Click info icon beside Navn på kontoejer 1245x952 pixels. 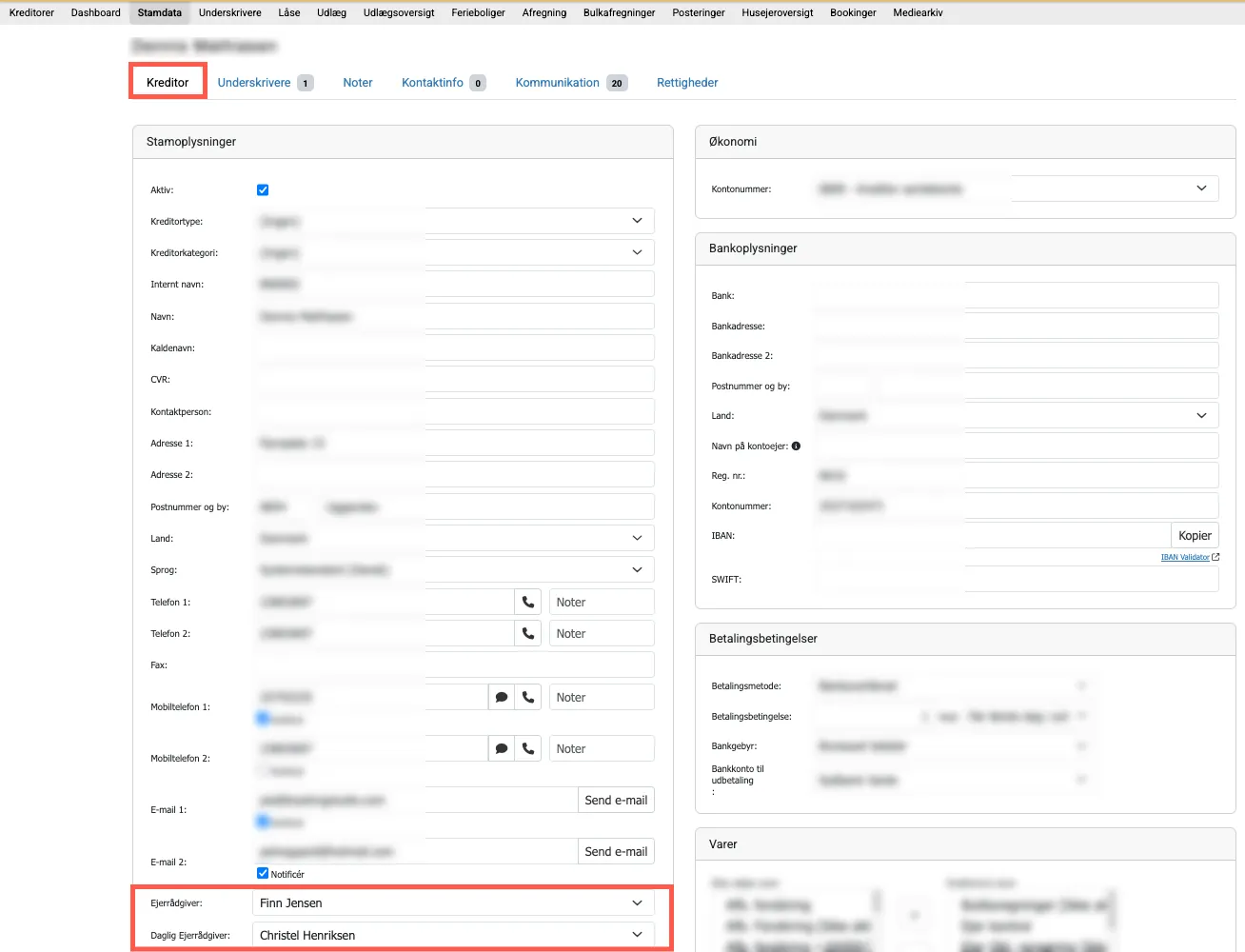point(796,446)
